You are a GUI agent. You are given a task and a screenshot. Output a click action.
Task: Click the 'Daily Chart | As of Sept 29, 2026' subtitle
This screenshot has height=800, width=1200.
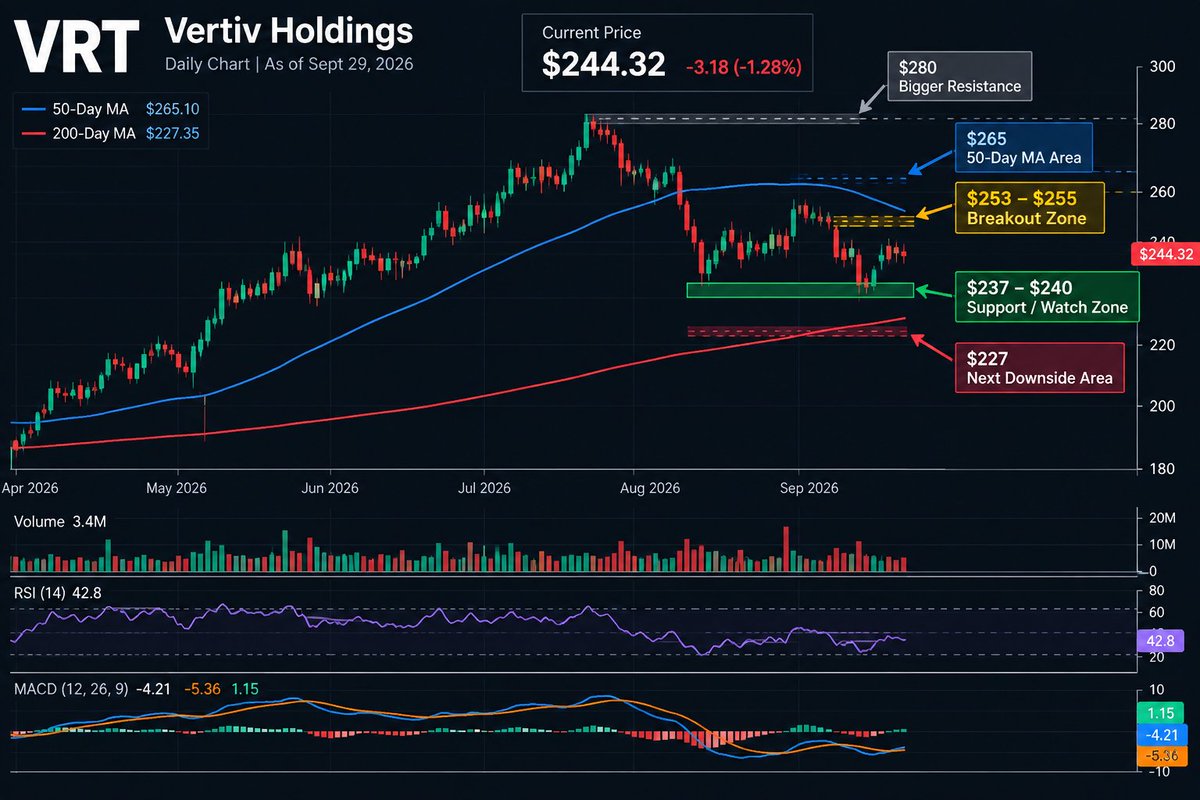click(289, 63)
